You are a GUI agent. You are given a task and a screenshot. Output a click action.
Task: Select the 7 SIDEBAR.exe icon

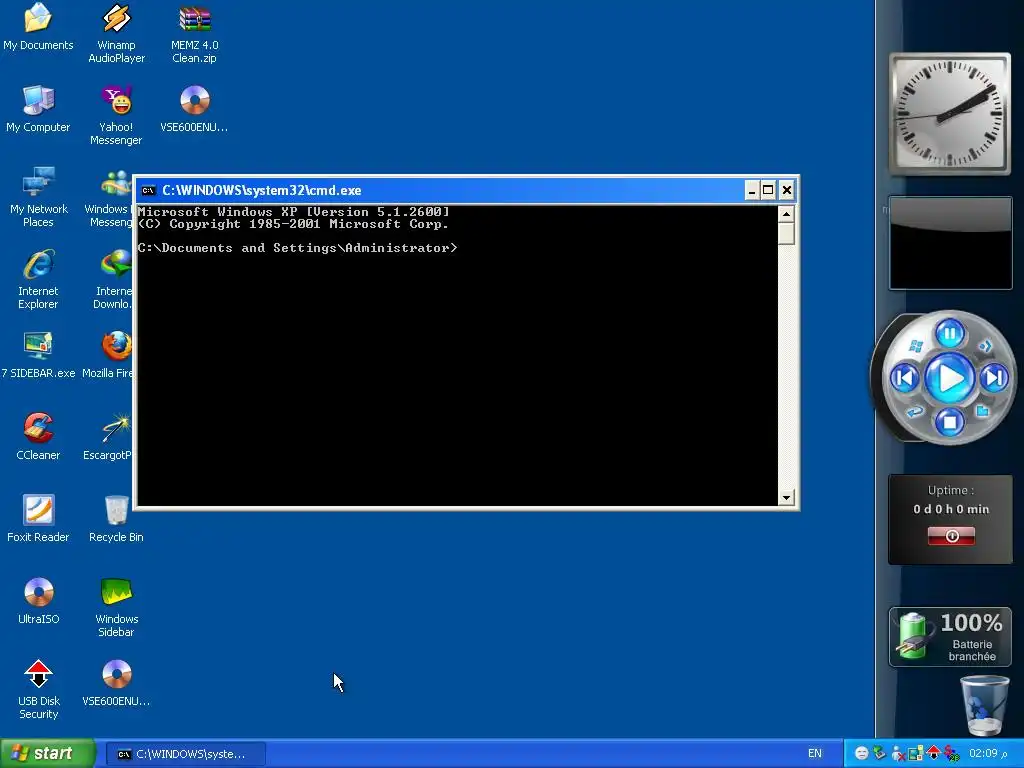pos(38,355)
